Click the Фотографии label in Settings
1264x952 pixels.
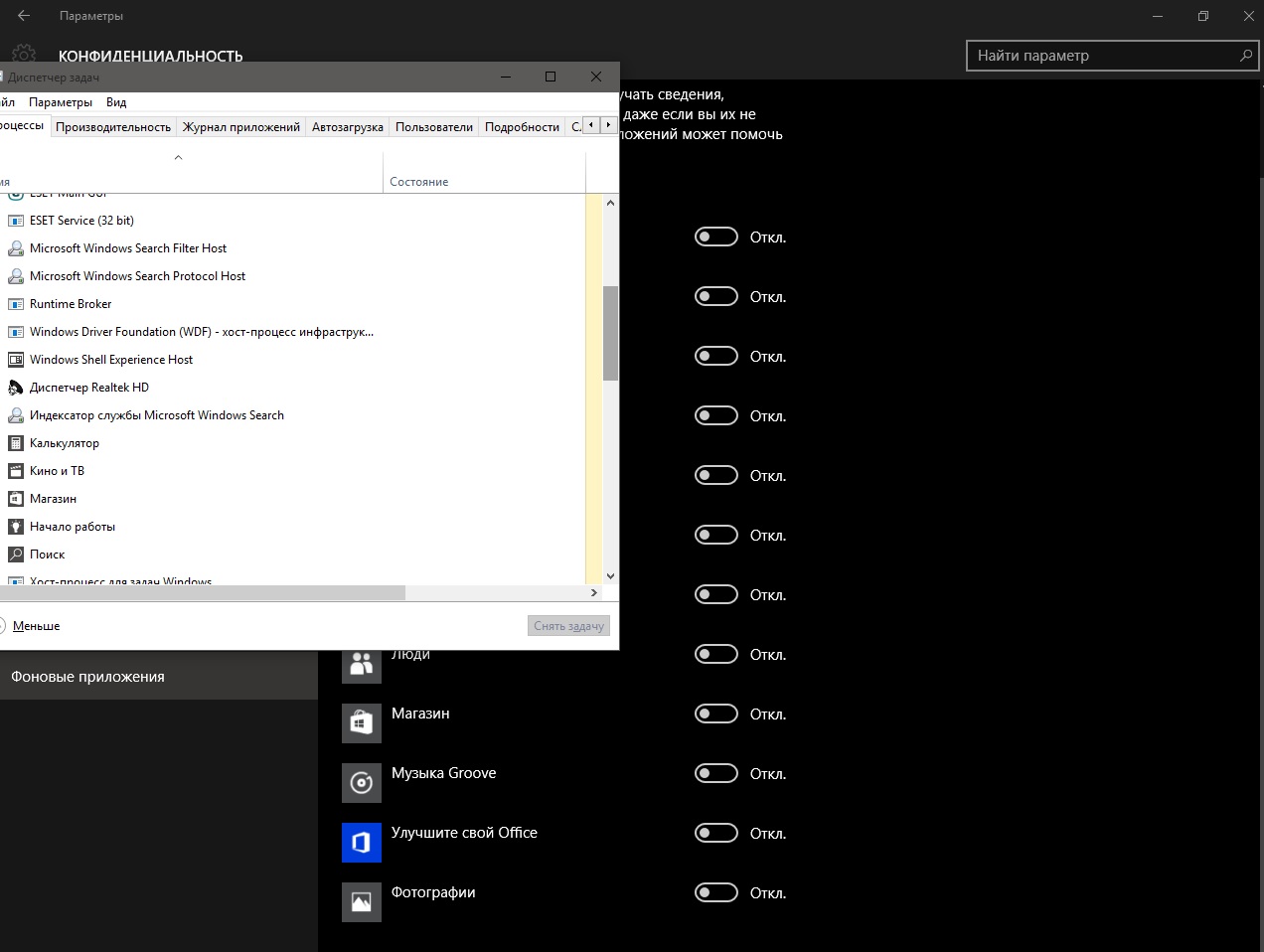click(433, 892)
